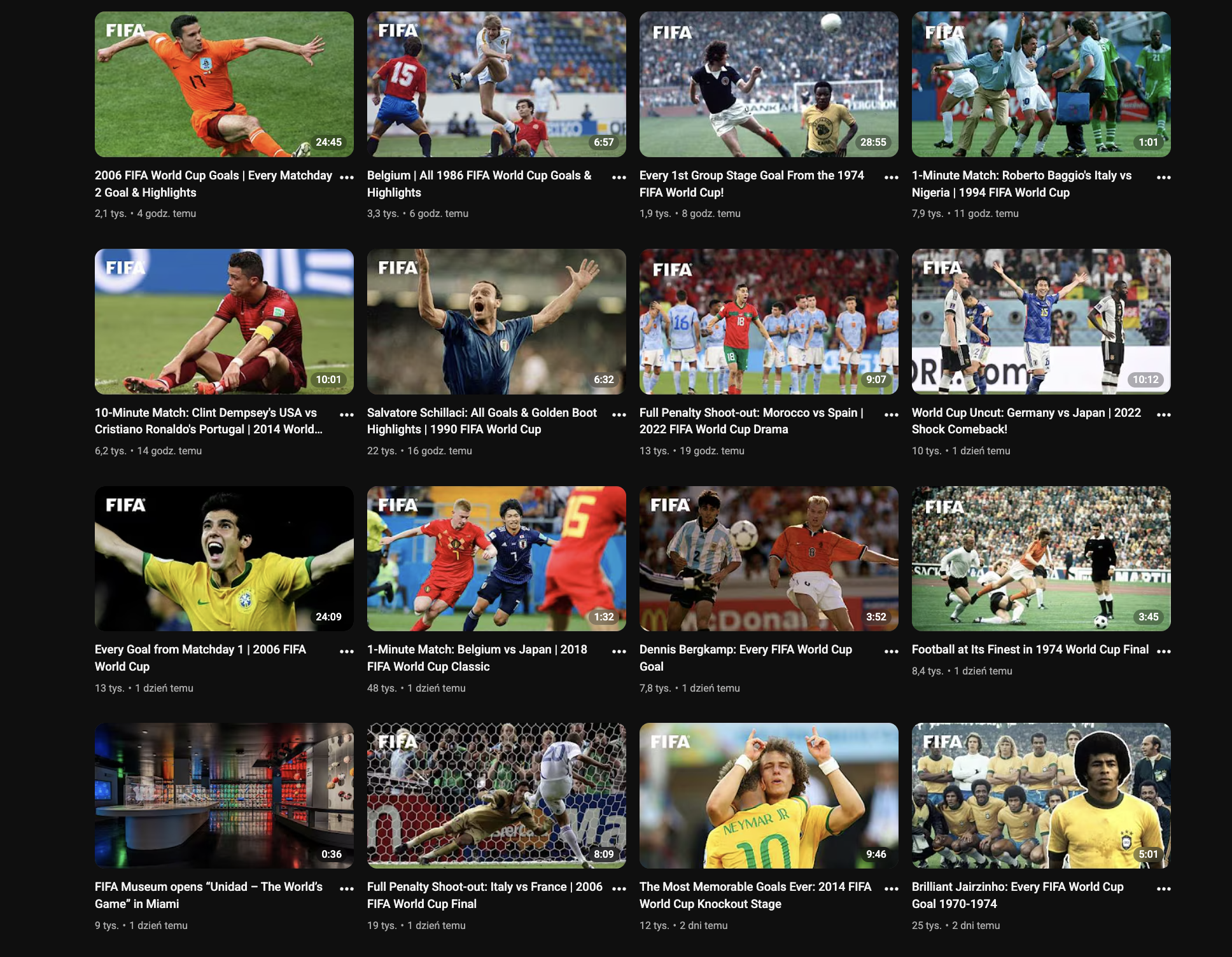Viewport: 1232px width, 957px height.
Task: Open the Neymar Jr 2014 Memorable Goals thumbnail
Action: [769, 795]
